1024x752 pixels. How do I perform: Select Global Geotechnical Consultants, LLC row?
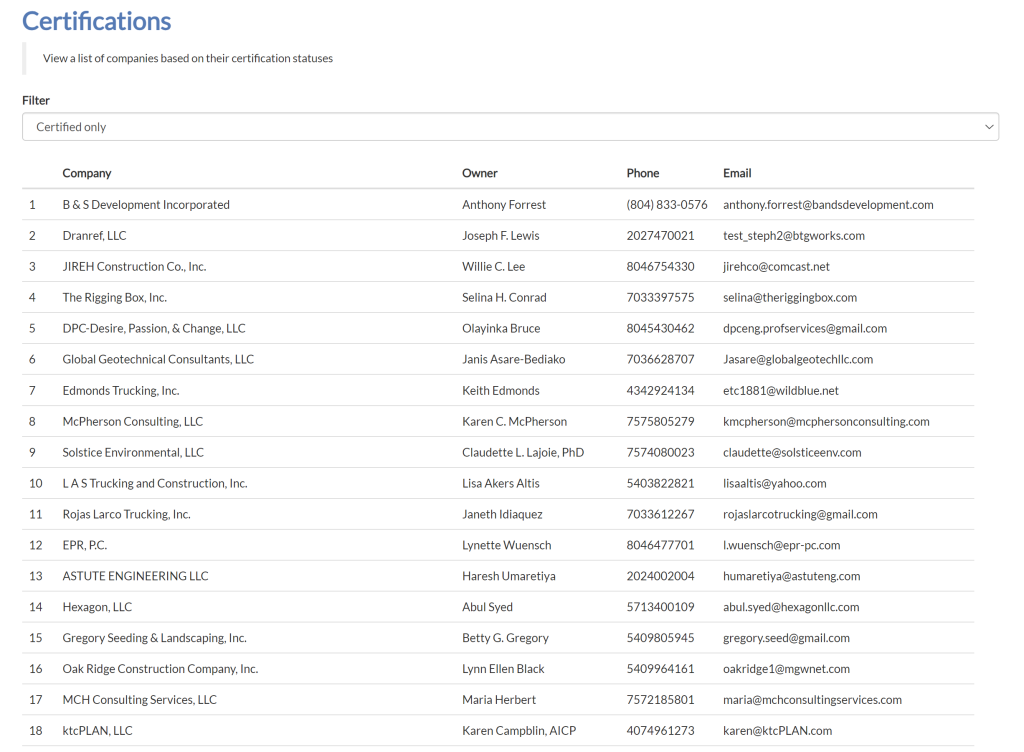[x=158, y=360]
